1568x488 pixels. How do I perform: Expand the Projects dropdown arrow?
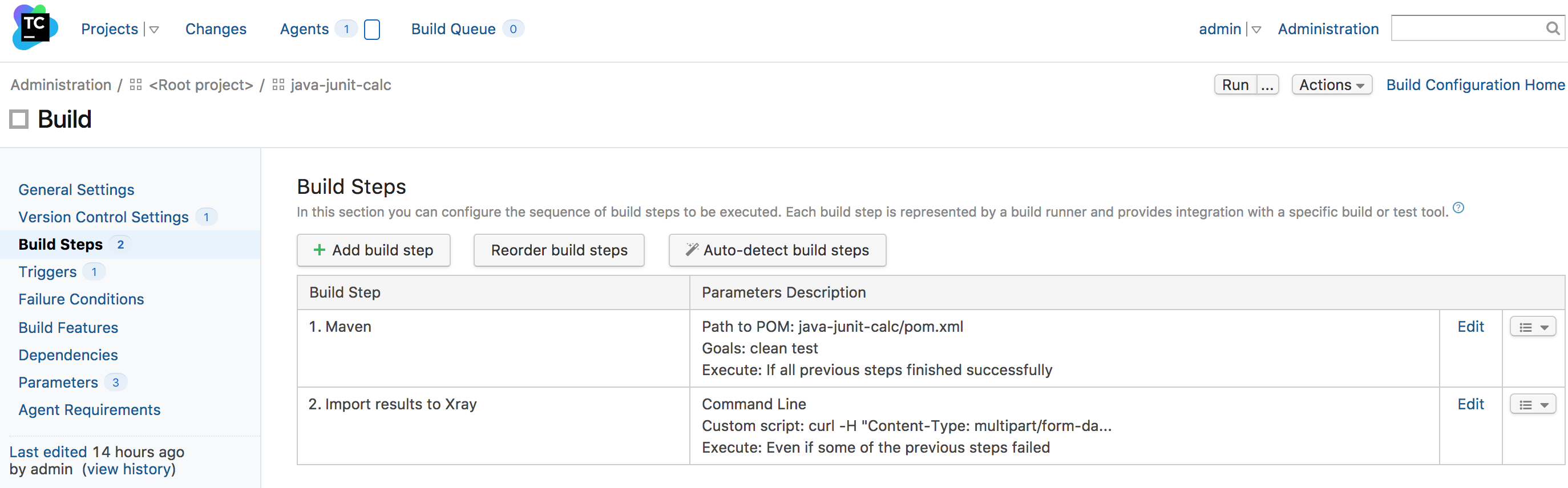point(154,29)
